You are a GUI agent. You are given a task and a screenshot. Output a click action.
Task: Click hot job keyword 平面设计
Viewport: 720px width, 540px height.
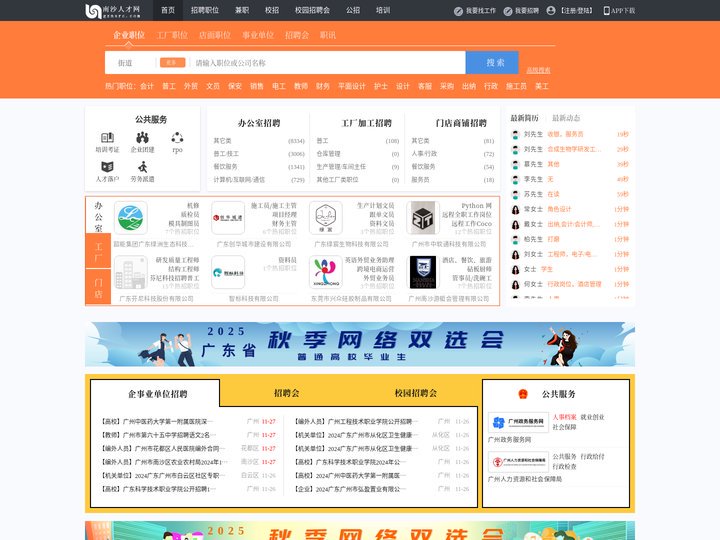(352, 86)
